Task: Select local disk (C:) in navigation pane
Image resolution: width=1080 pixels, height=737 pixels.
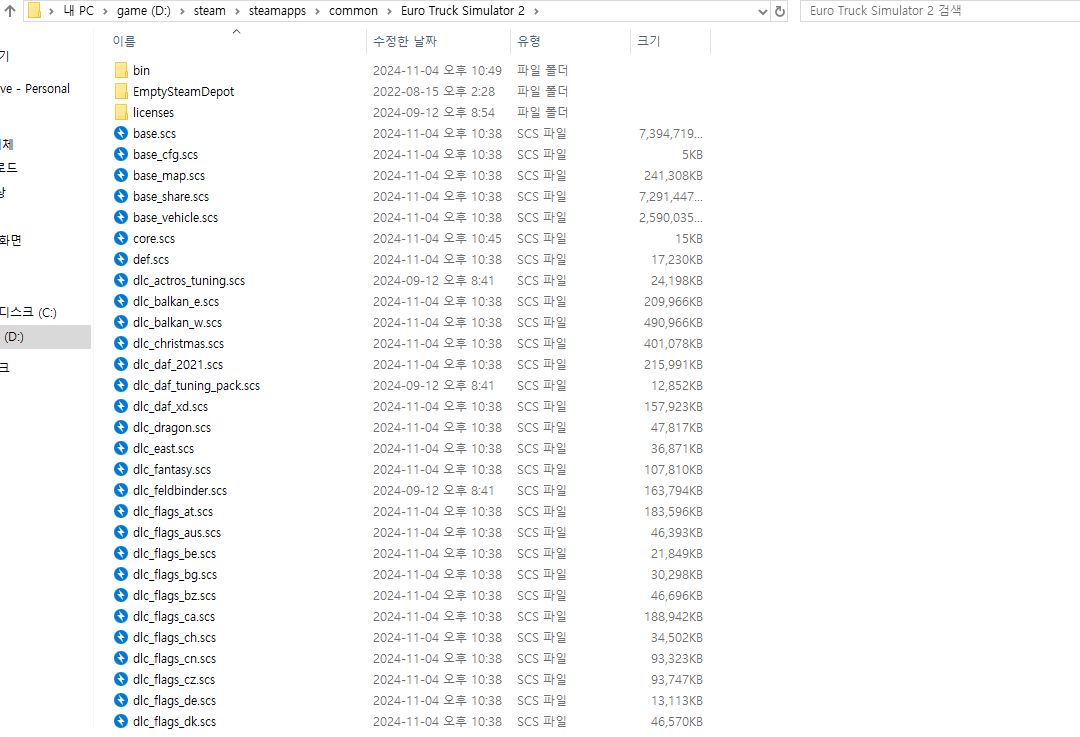Action: pos(28,313)
